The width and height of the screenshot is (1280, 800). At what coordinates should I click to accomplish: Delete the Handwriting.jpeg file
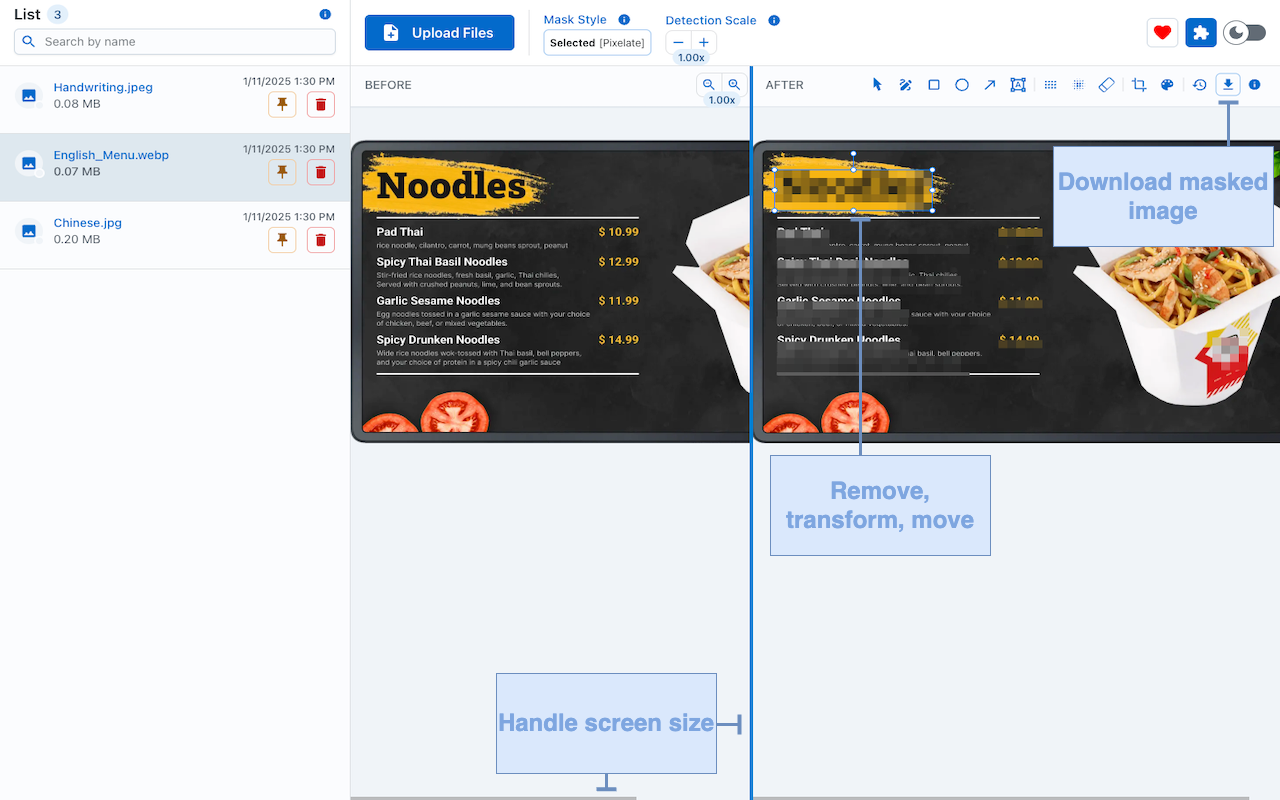point(320,105)
